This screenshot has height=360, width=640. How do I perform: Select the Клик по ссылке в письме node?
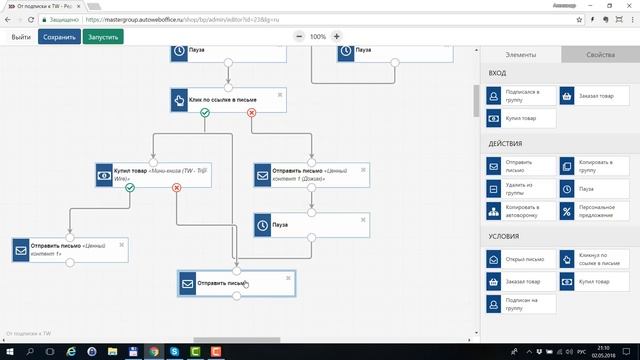[x=229, y=100]
